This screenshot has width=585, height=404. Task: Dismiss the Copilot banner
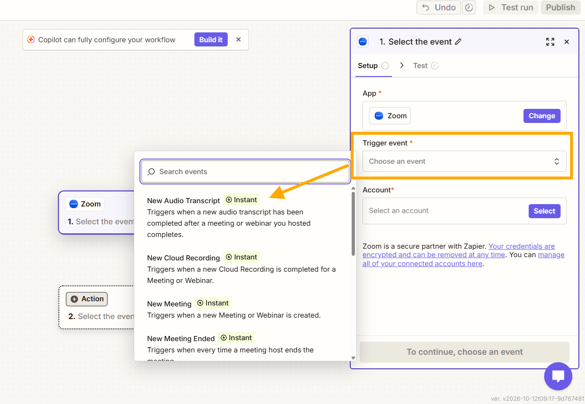(x=238, y=40)
